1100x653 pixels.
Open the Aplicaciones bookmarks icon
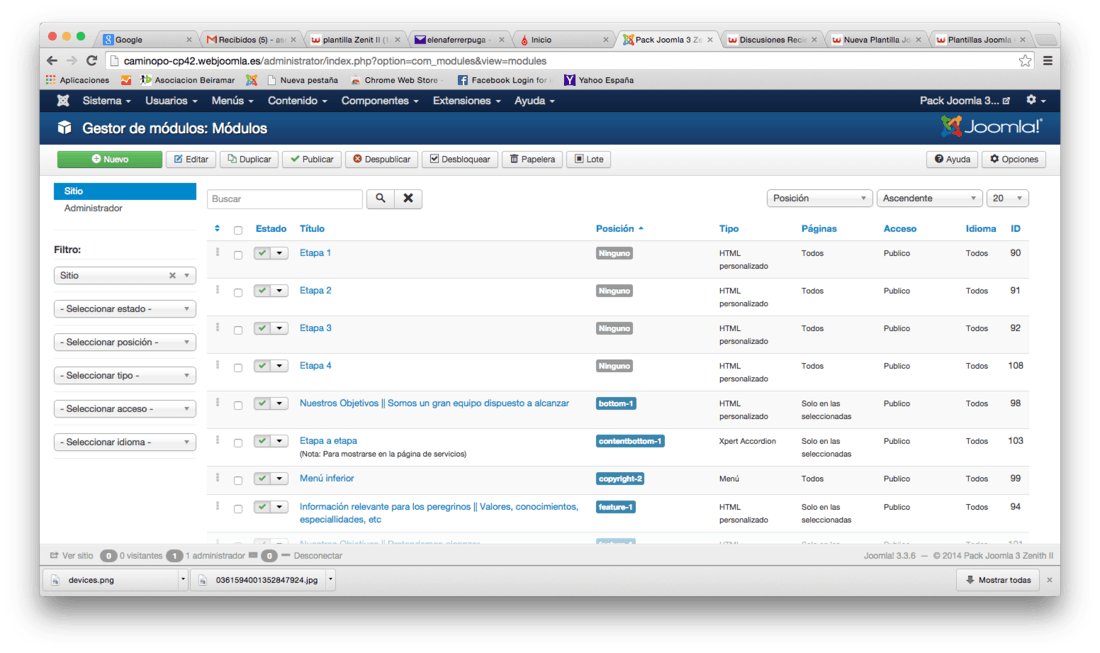click(x=51, y=80)
